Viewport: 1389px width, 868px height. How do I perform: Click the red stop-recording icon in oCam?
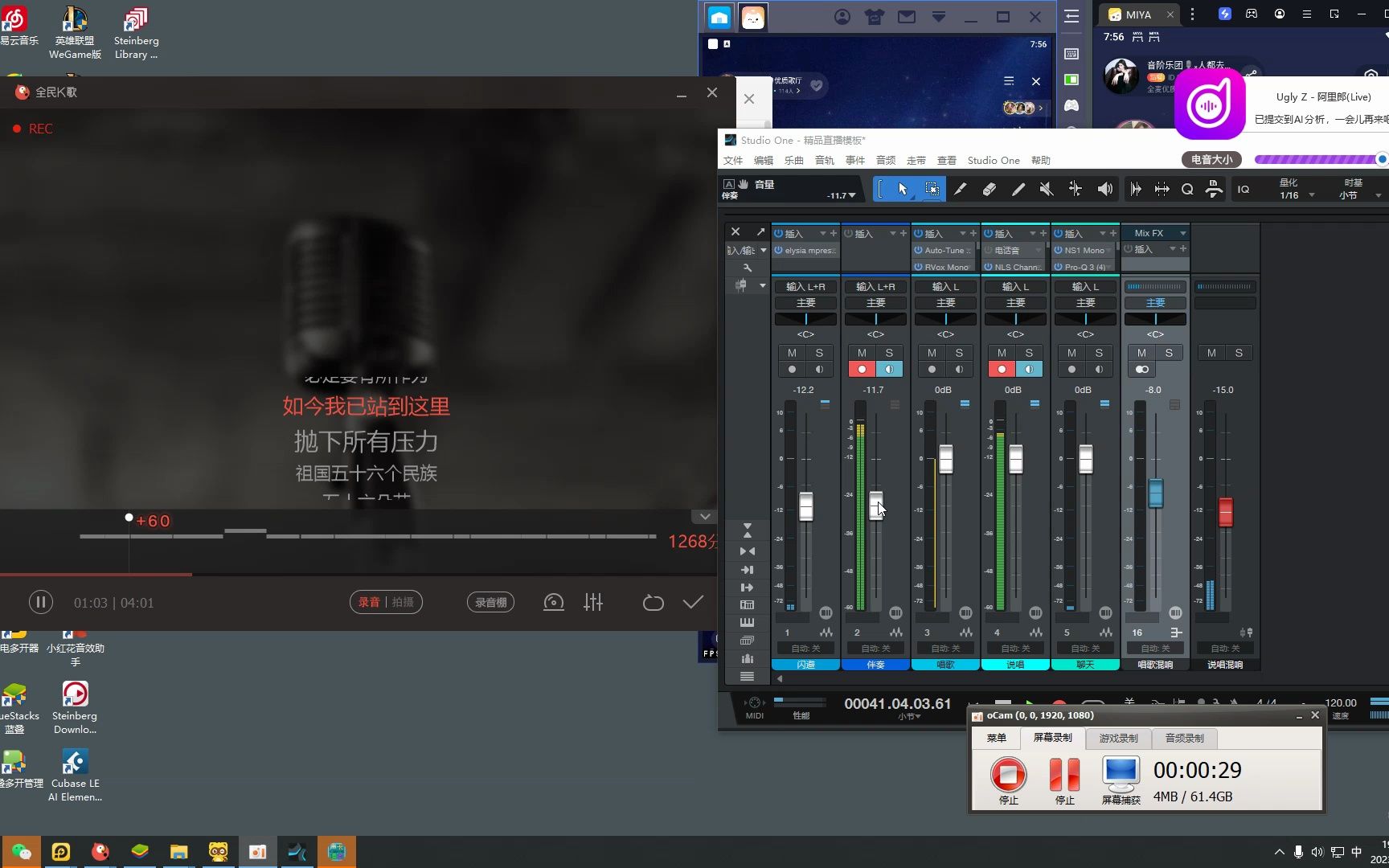(1008, 775)
